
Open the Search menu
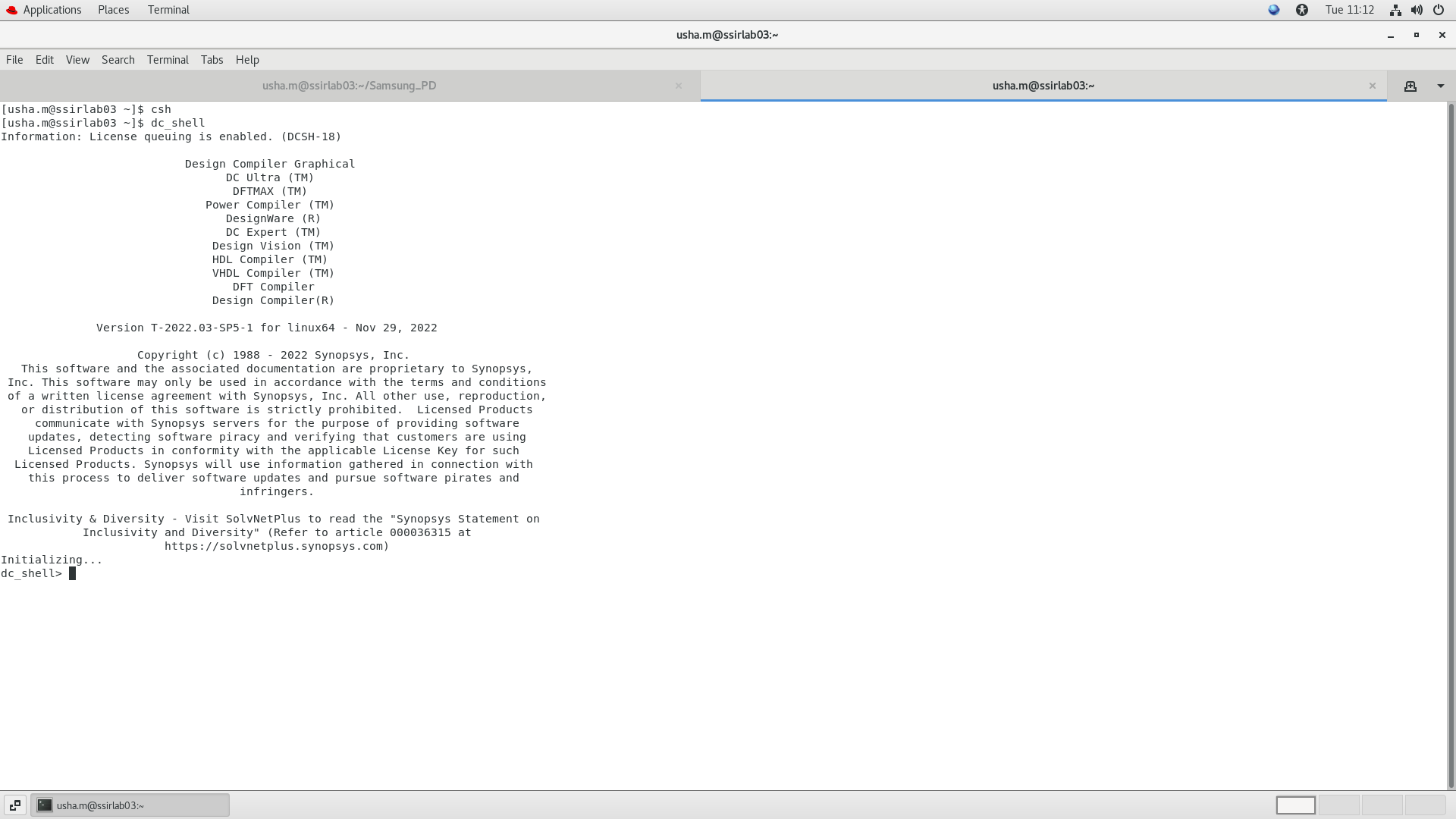[118, 60]
